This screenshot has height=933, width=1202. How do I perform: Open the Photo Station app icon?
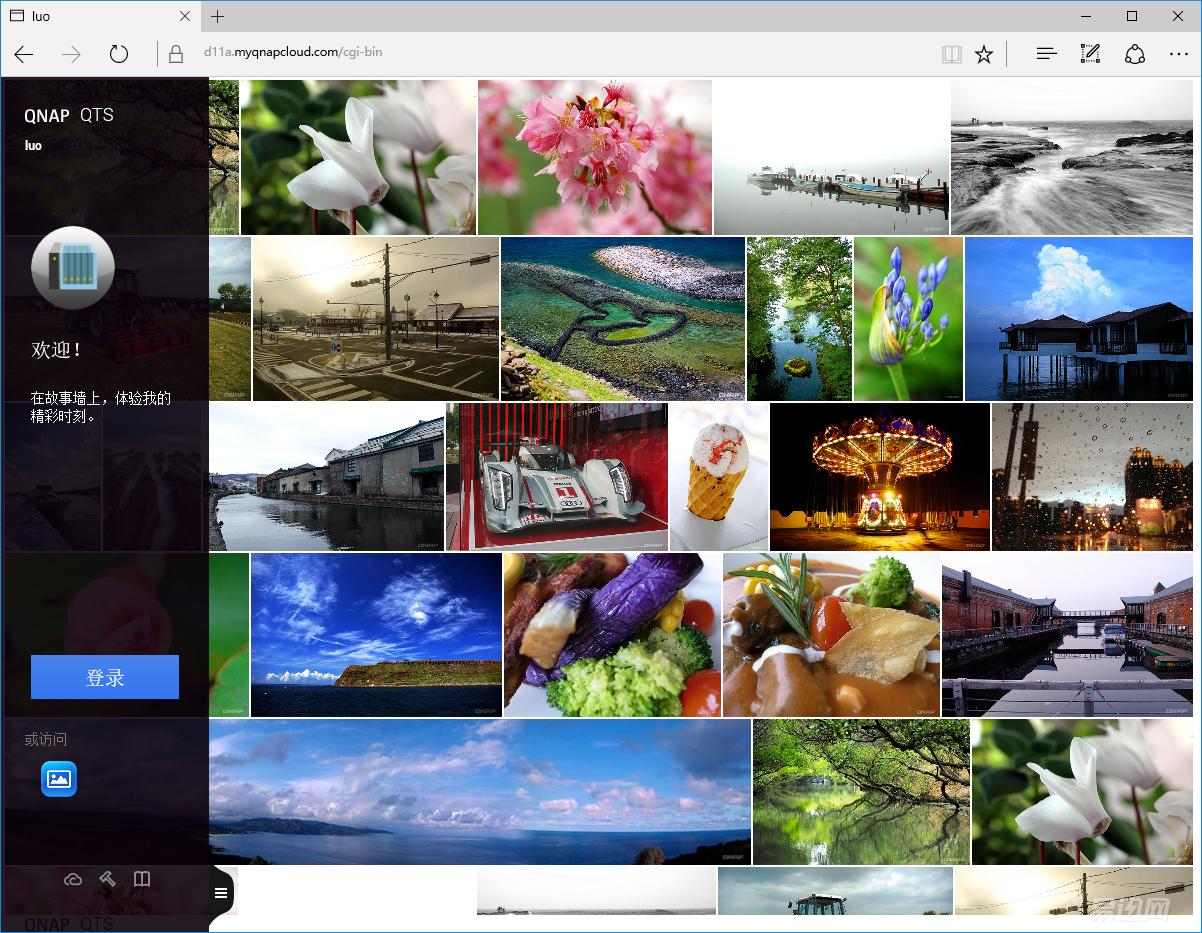point(59,779)
